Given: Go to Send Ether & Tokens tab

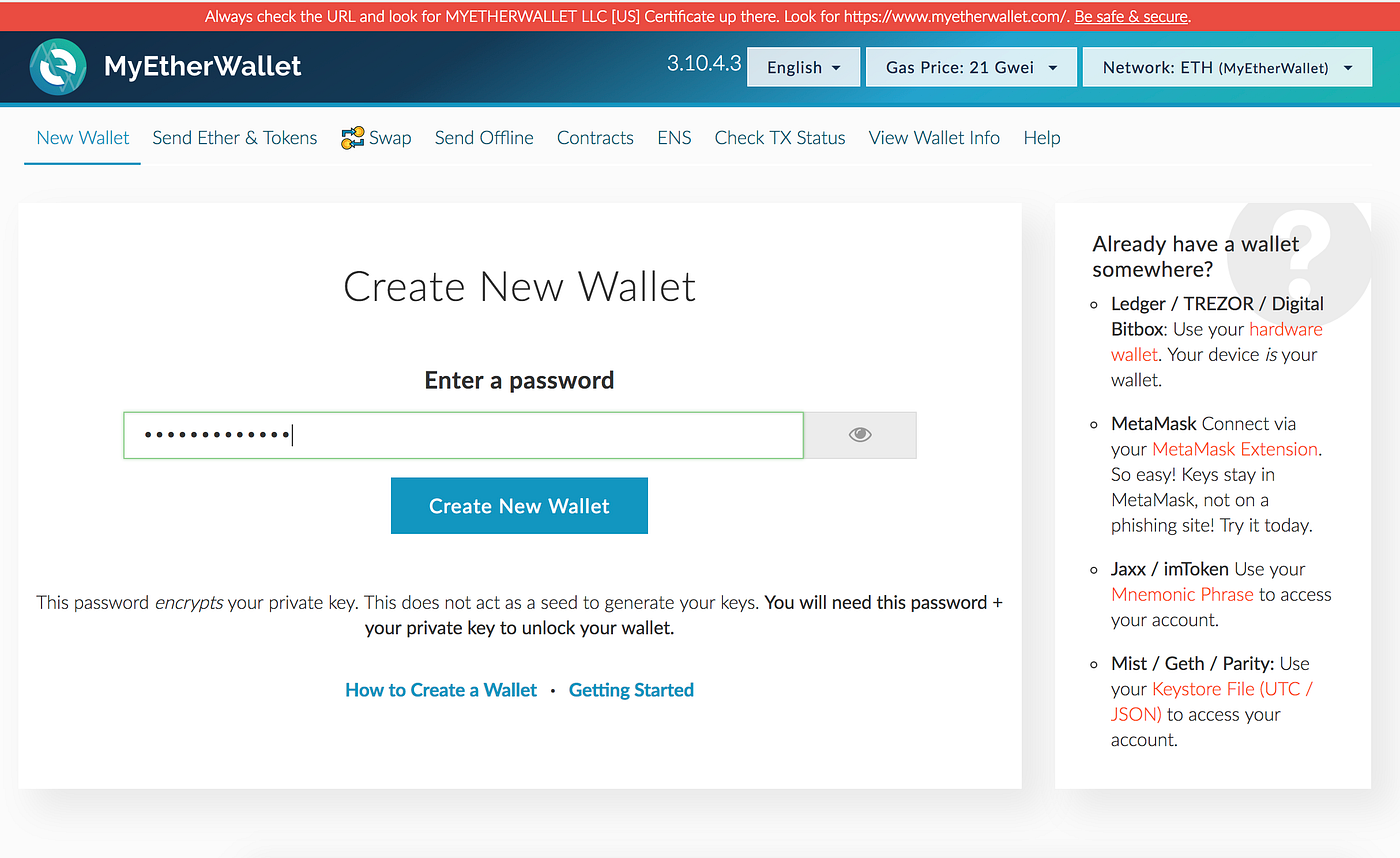Looking at the screenshot, I should click(235, 138).
